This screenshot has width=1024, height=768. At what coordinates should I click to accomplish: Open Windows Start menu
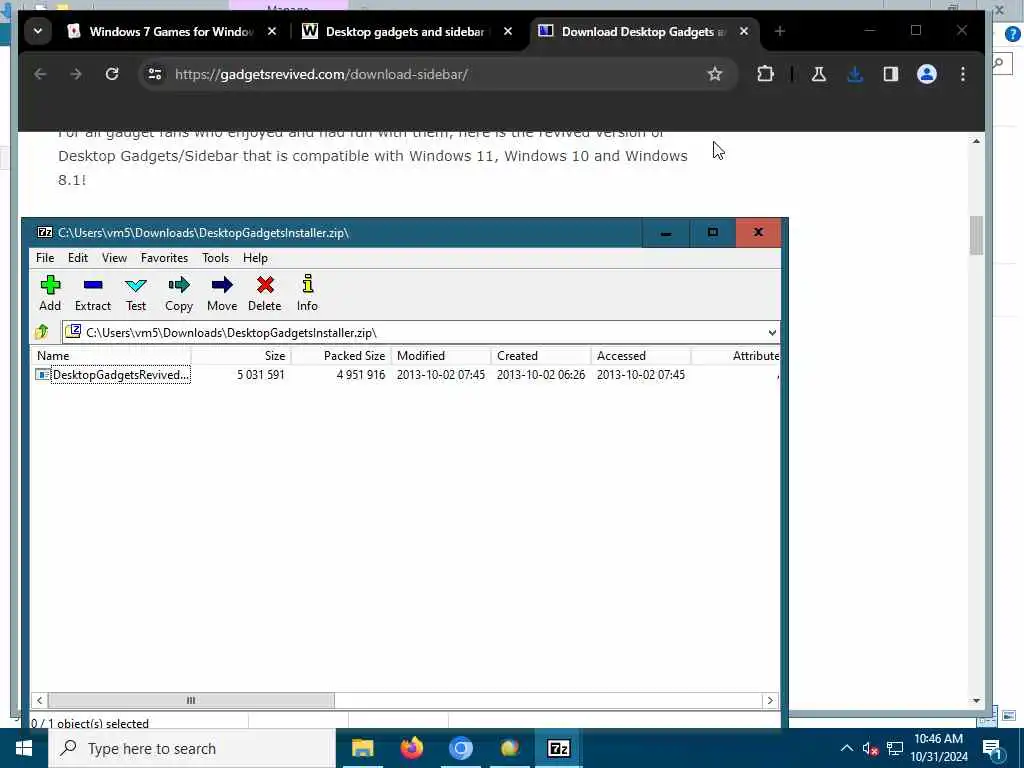tap(24, 748)
